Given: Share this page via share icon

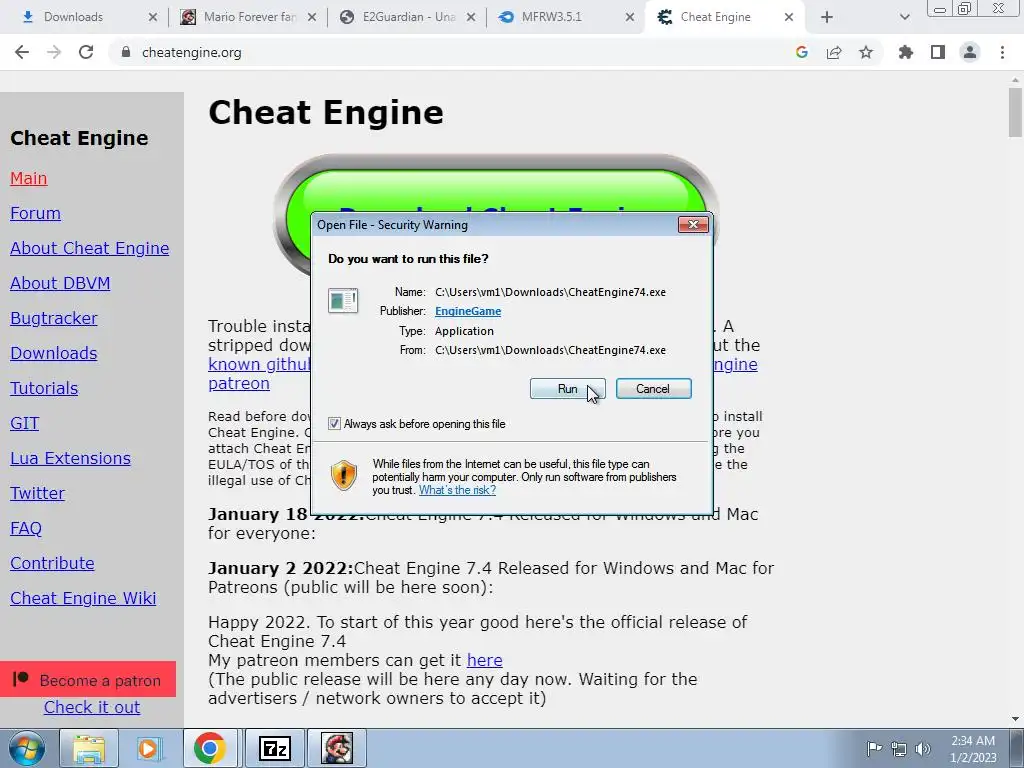Looking at the screenshot, I should click(834, 52).
